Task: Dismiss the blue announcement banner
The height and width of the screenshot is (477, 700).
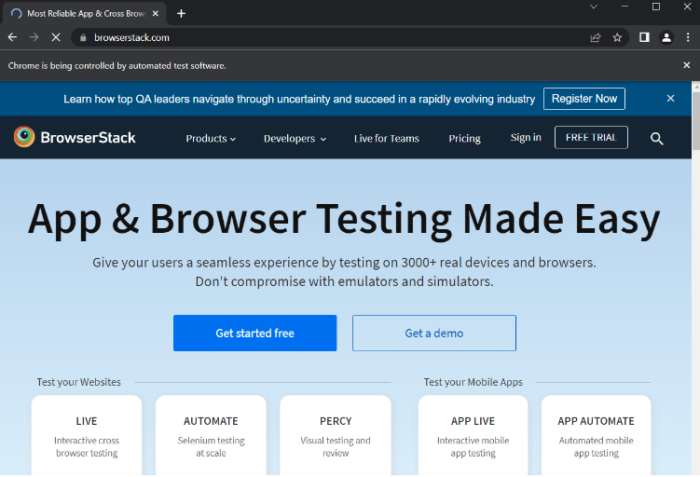Action: click(x=670, y=98)
